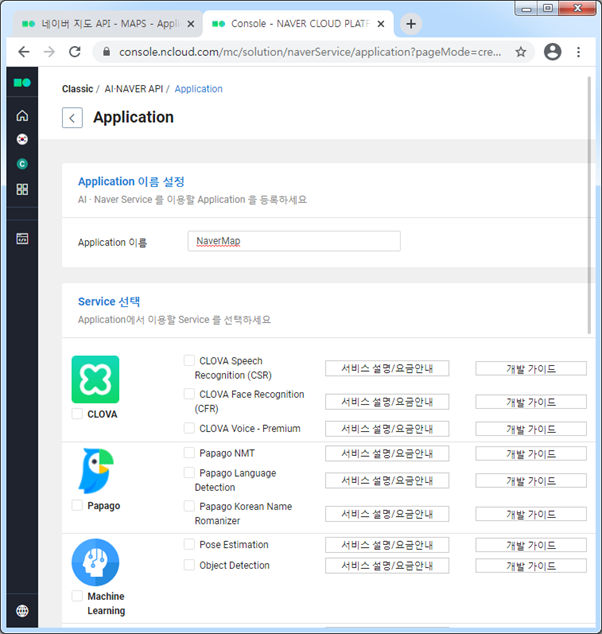
Task: Open 개발 가이드 for CLOVA Face Recognition
Action: coord(531,402)
